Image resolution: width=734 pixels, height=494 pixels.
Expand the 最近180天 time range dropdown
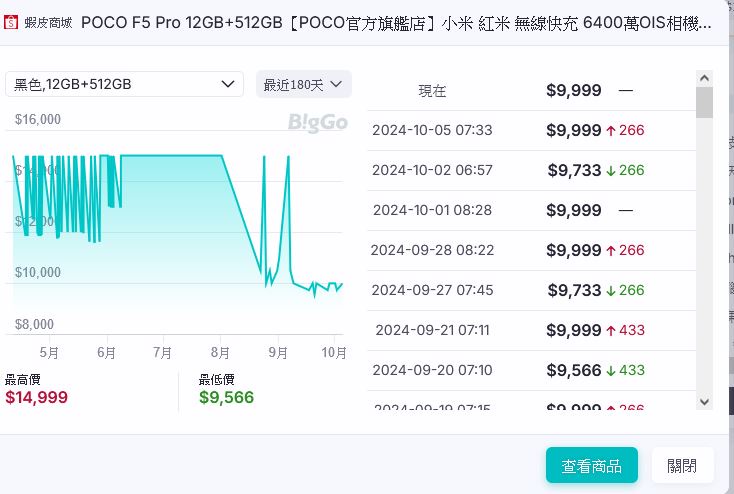click(x=303, y=84)
